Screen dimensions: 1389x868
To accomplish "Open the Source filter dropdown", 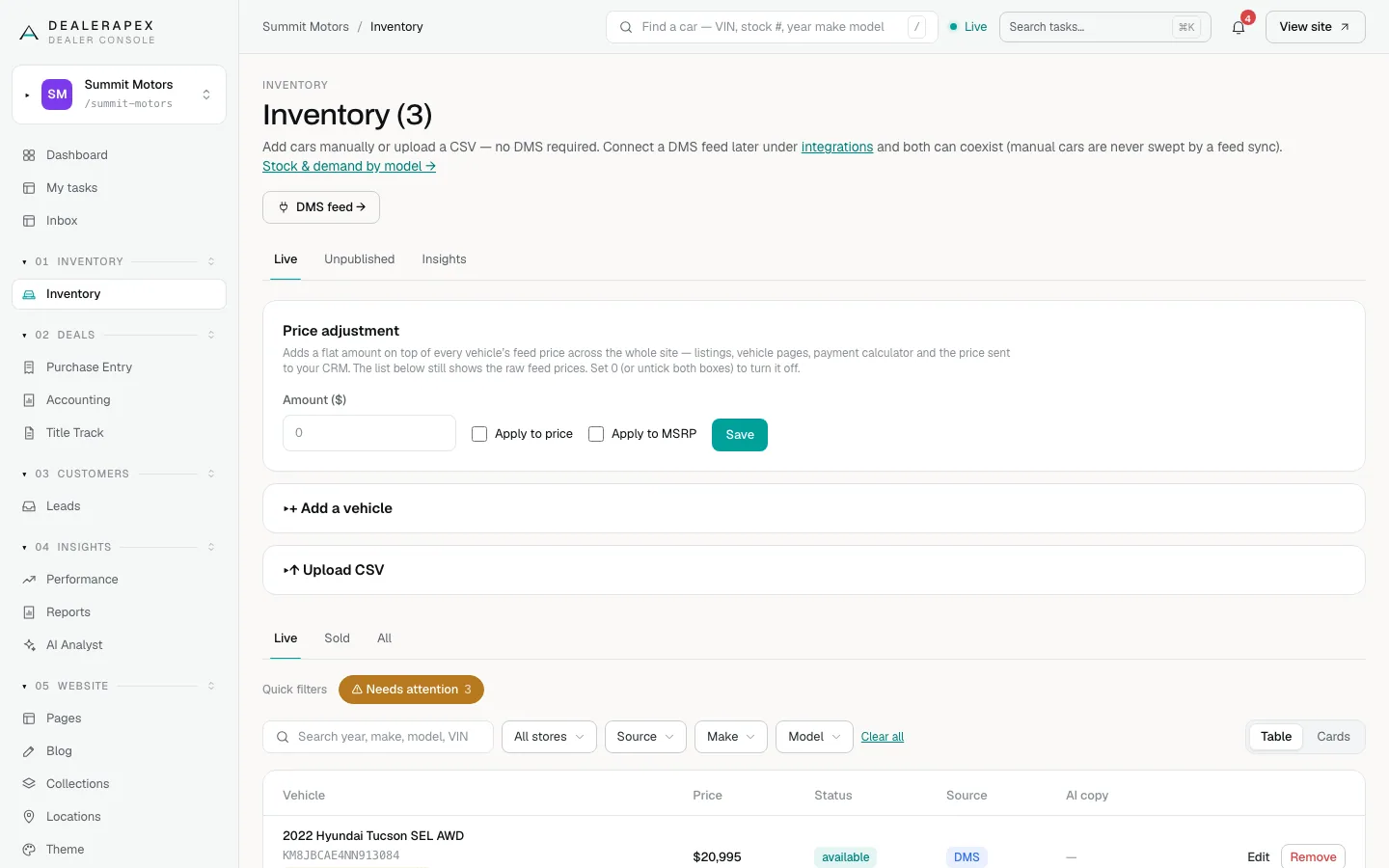I will [x=645, y=737].
